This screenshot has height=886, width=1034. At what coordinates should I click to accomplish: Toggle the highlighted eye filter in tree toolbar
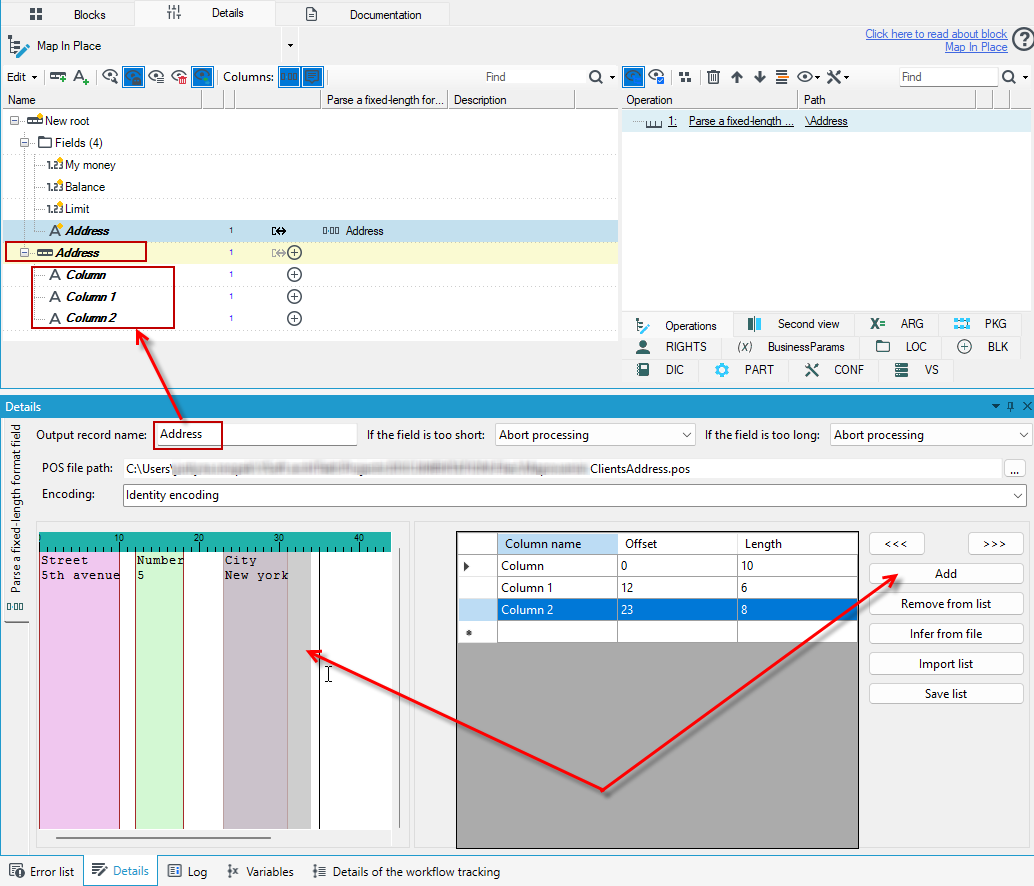[133, 77]
